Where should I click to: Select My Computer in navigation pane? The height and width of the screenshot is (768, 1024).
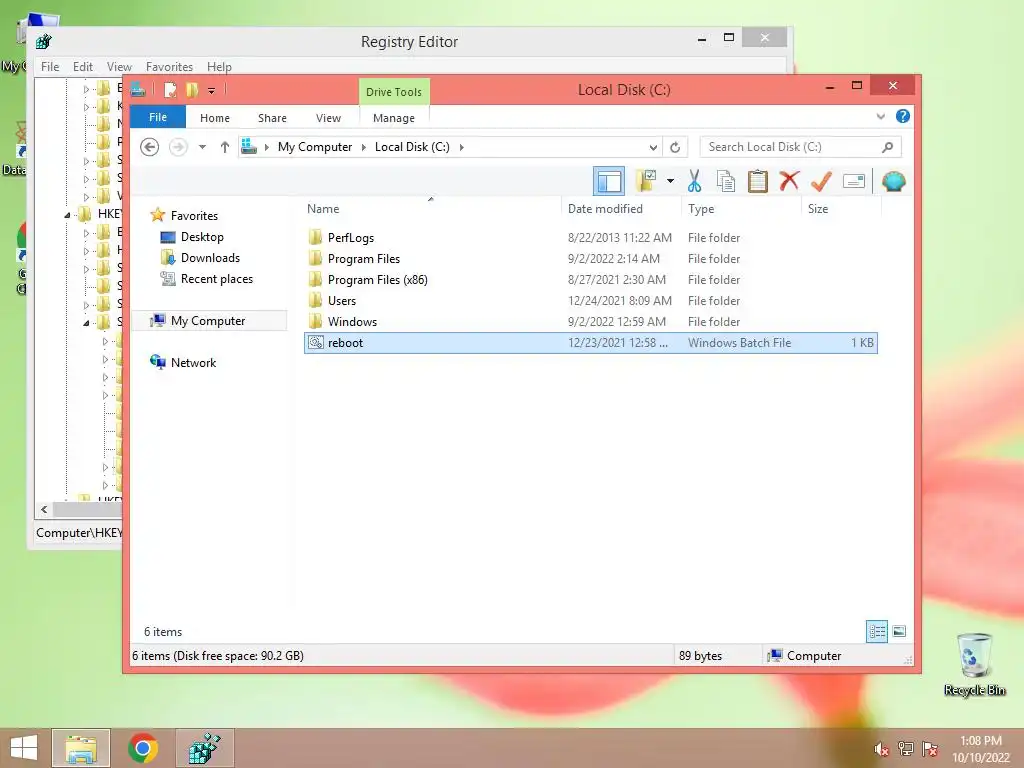coord(208,321)
